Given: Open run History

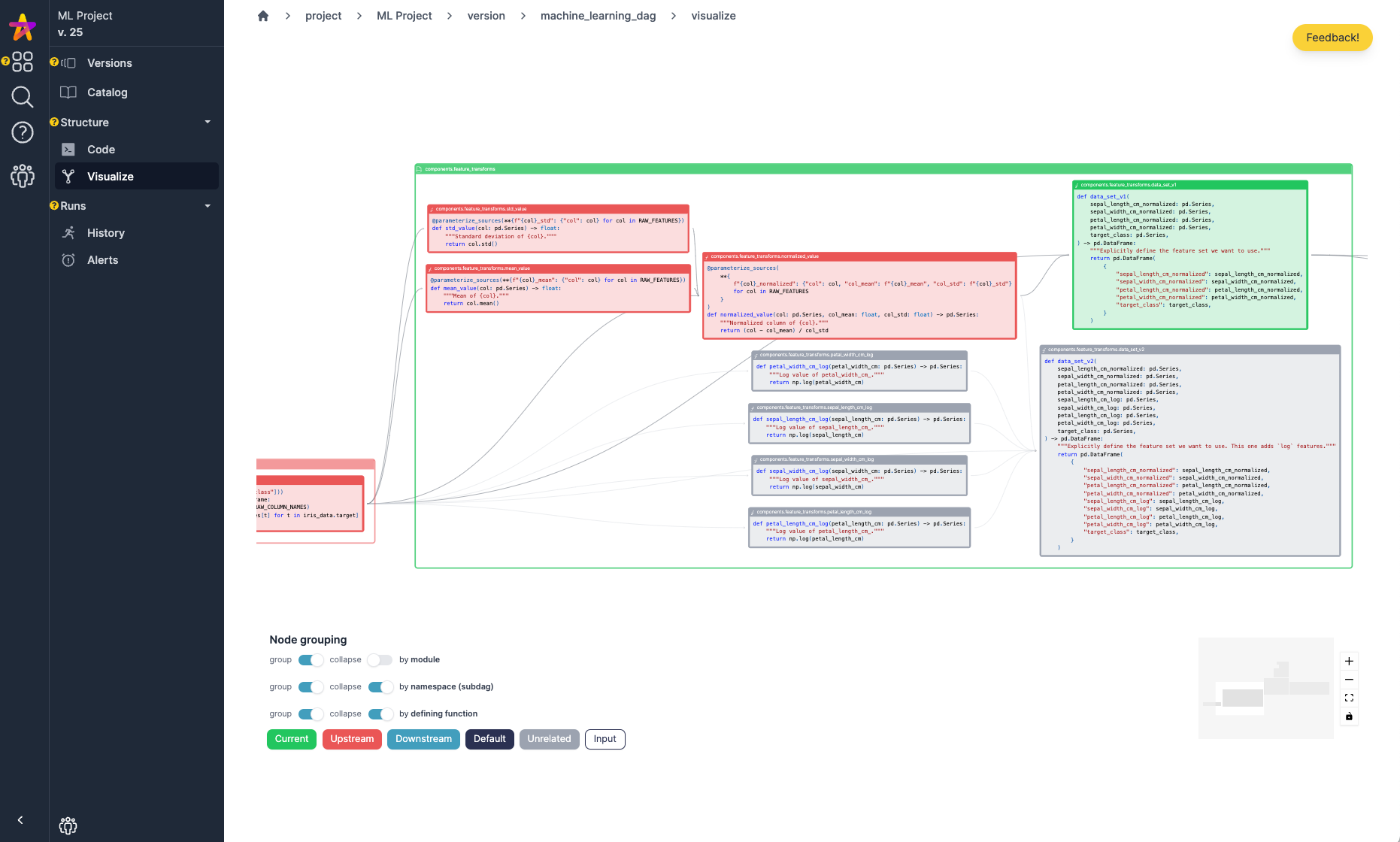Looking at the screenshot, I should pyautogui.click(x=105, y=233).
